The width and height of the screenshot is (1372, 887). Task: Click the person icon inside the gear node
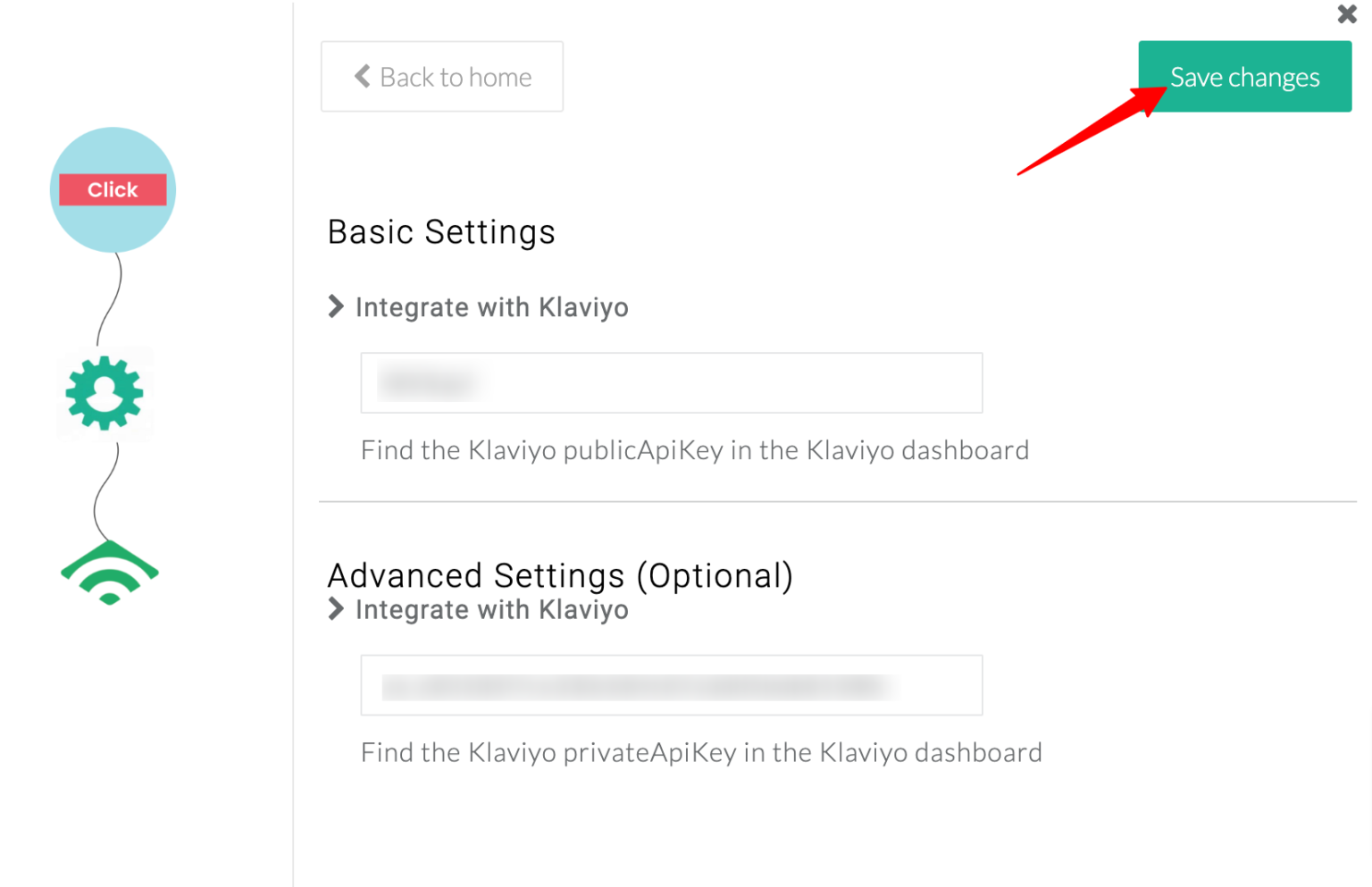(x=103, y=393)
